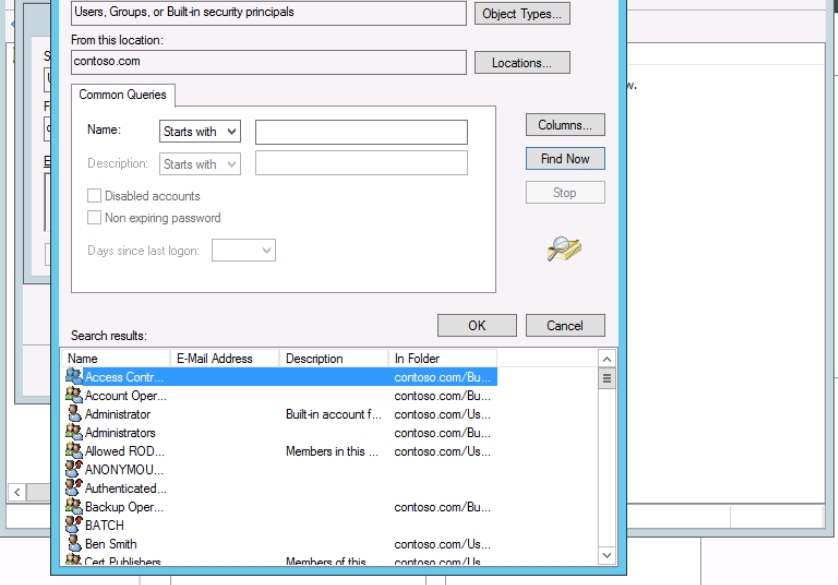Viewport: 838px width, 585px height.
Task: Click the Allowed ROD group icon
Action: [74, 451]
